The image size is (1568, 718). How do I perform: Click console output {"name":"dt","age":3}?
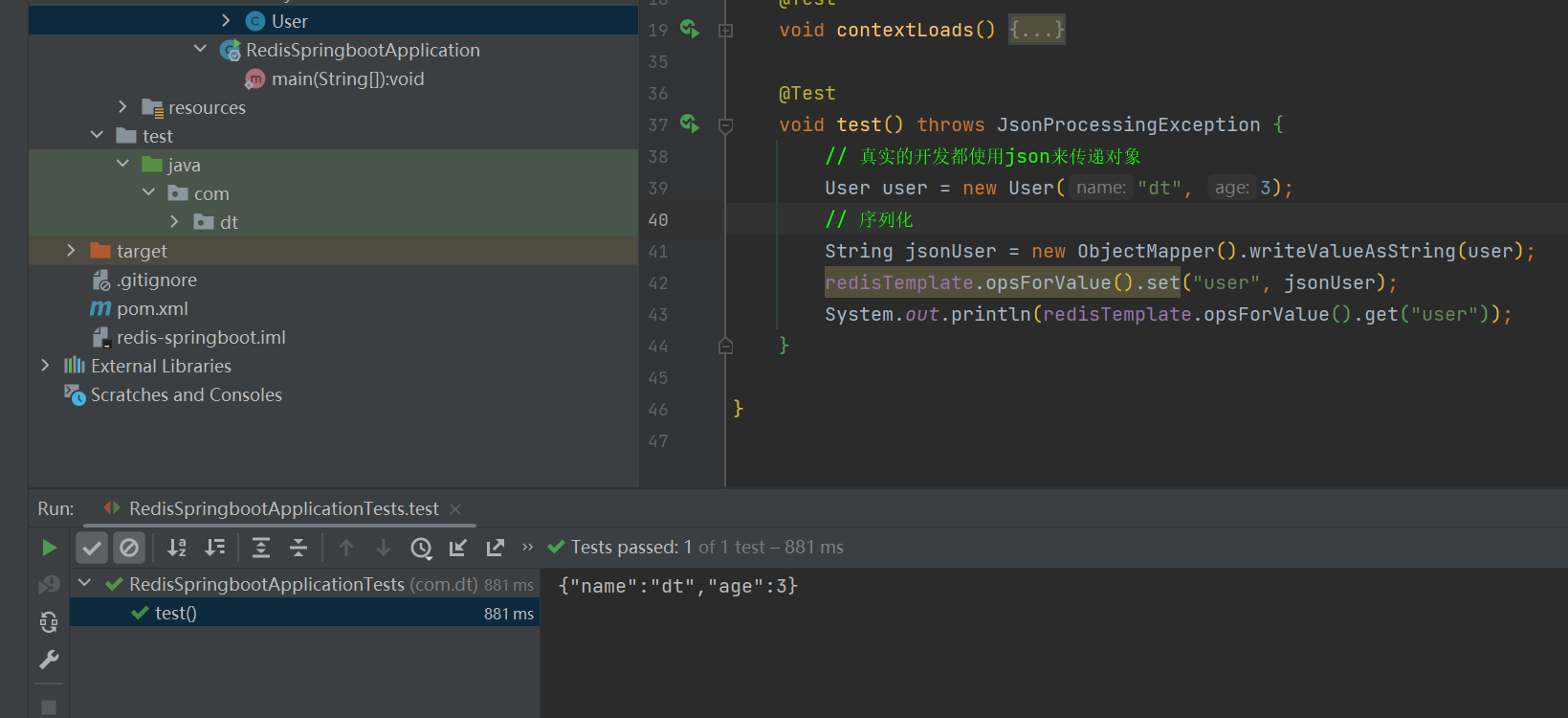coord(678,586)
